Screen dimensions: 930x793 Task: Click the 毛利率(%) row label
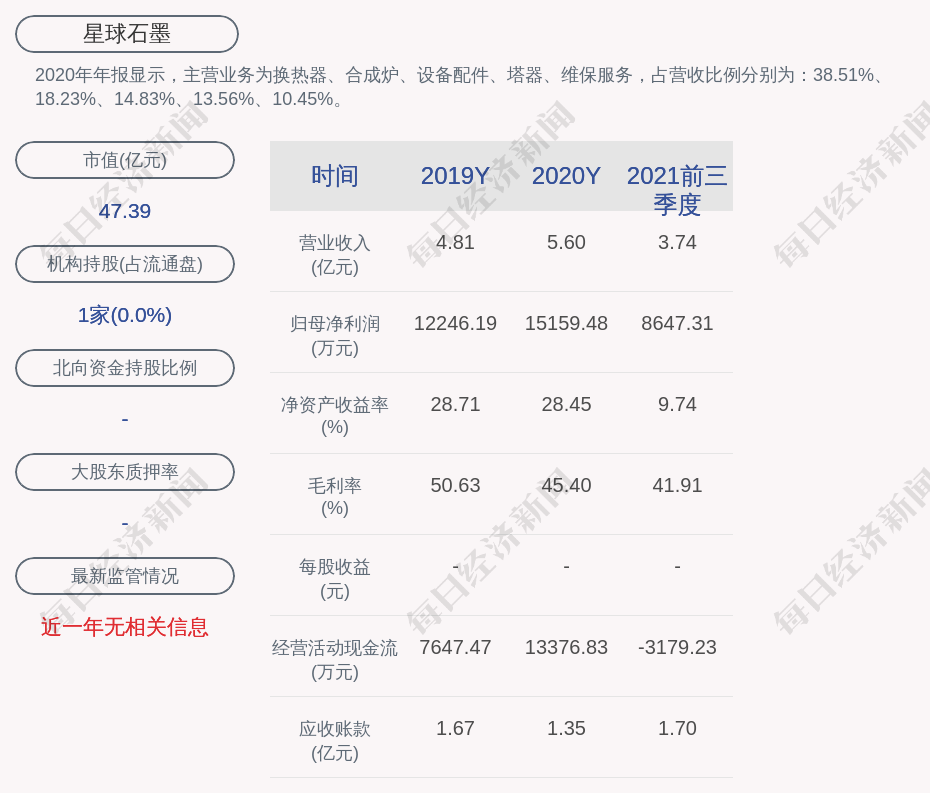[x=335, y=497]
